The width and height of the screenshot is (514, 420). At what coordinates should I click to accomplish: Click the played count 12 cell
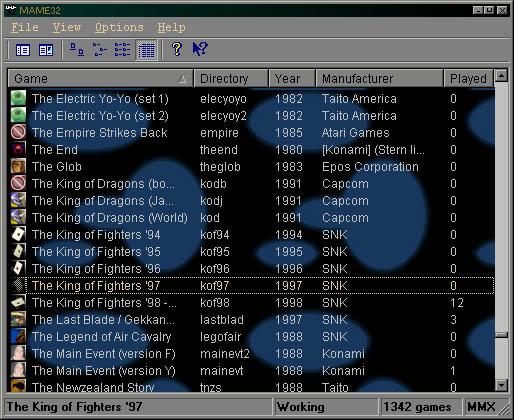tap(457, 303)
